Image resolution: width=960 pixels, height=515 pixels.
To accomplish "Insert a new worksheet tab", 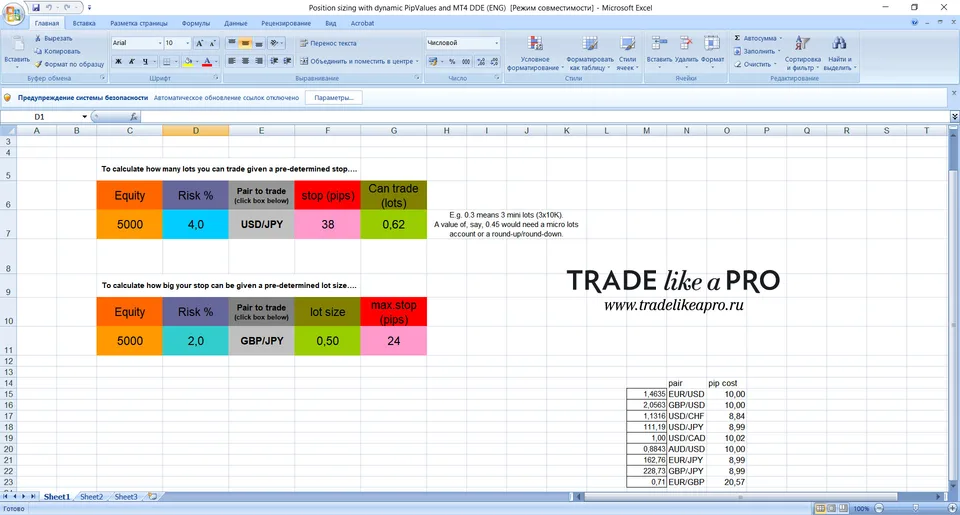I will (x=152, y=497).
